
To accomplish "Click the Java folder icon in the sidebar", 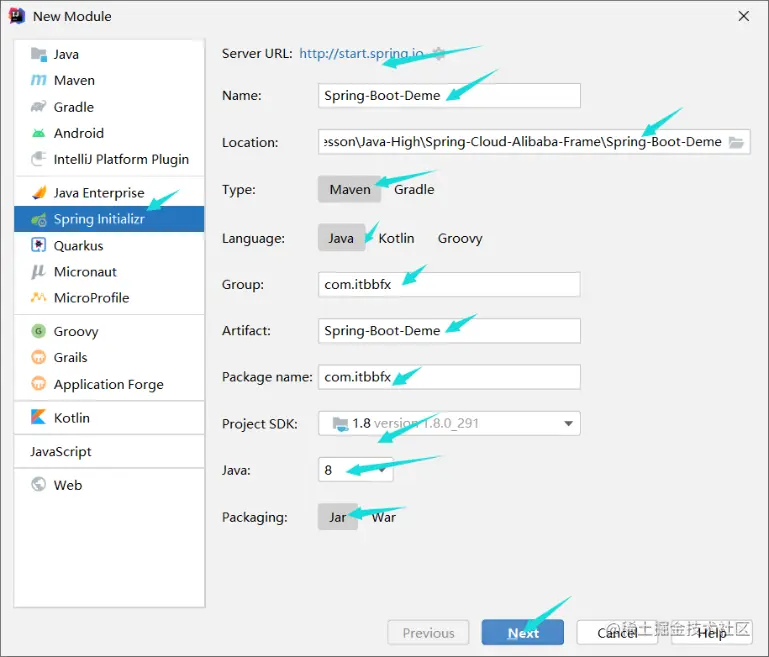I will click(x=39, y=54).
